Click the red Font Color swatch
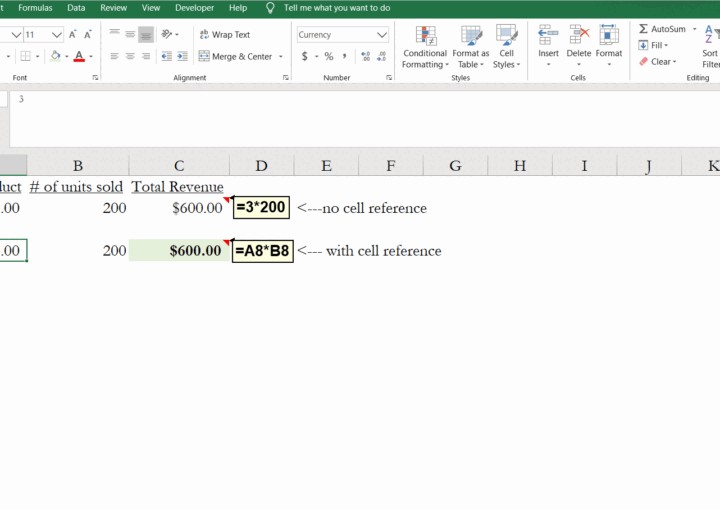Screen dimensions: 720x510 tap(78, 57)
